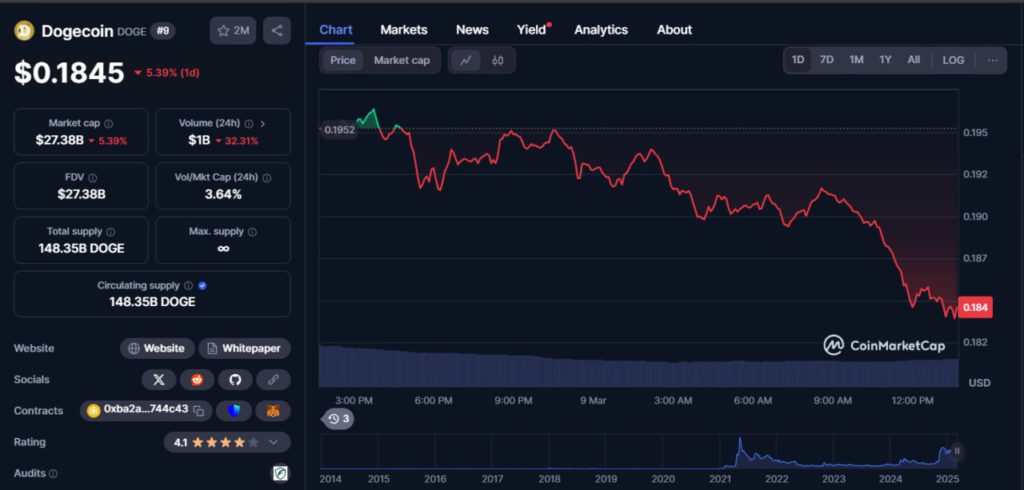Viewport: 1024px width, 490px height.
Task: Open the Yield tab
Action: (532, 29)
